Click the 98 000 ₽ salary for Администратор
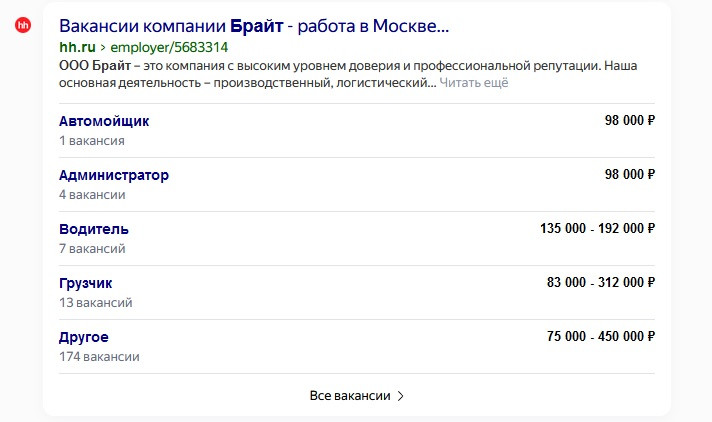 [629, 174]
